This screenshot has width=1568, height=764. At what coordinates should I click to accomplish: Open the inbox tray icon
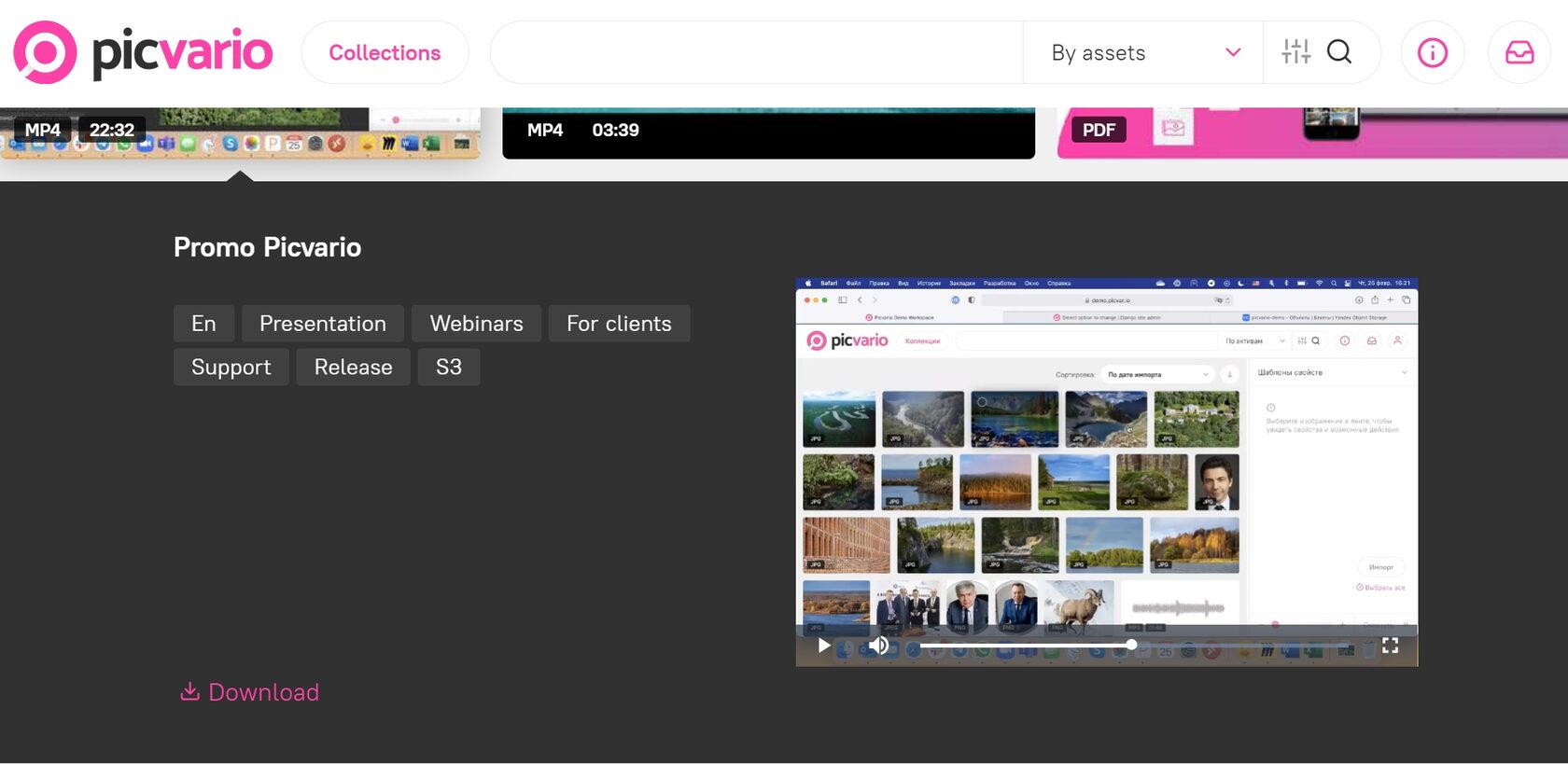(1519, 52)
